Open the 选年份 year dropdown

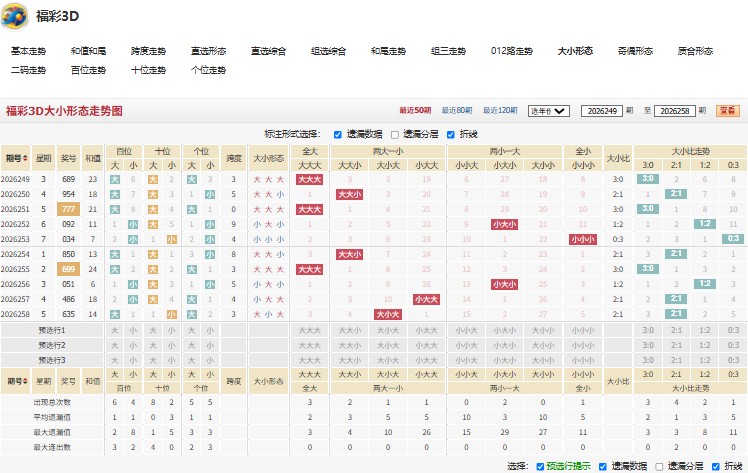point(549,111)
